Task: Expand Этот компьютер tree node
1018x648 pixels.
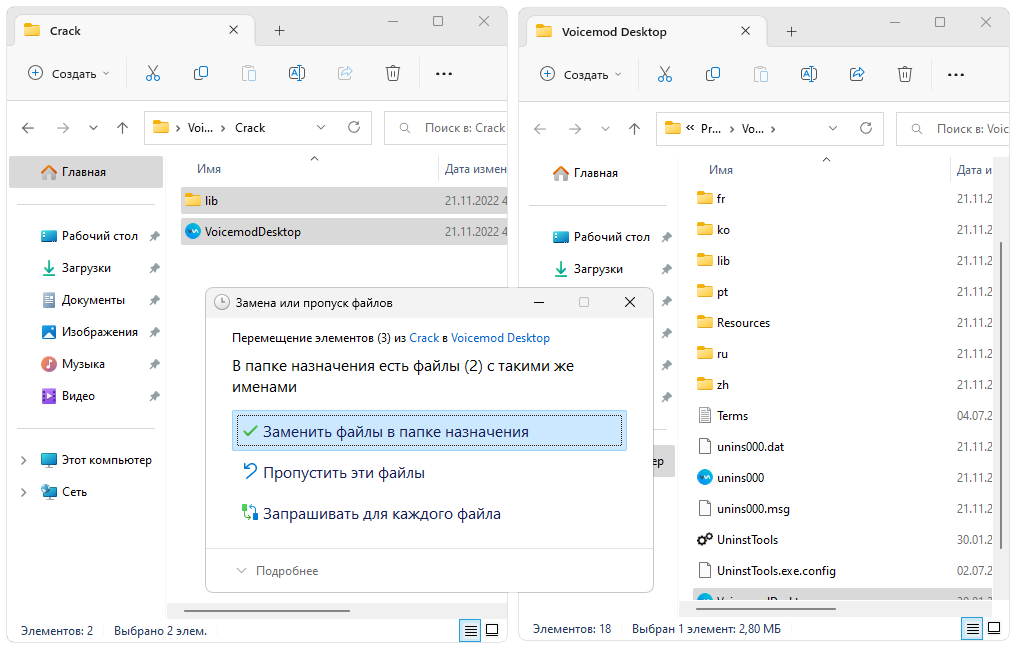Action: coord(23,460)
